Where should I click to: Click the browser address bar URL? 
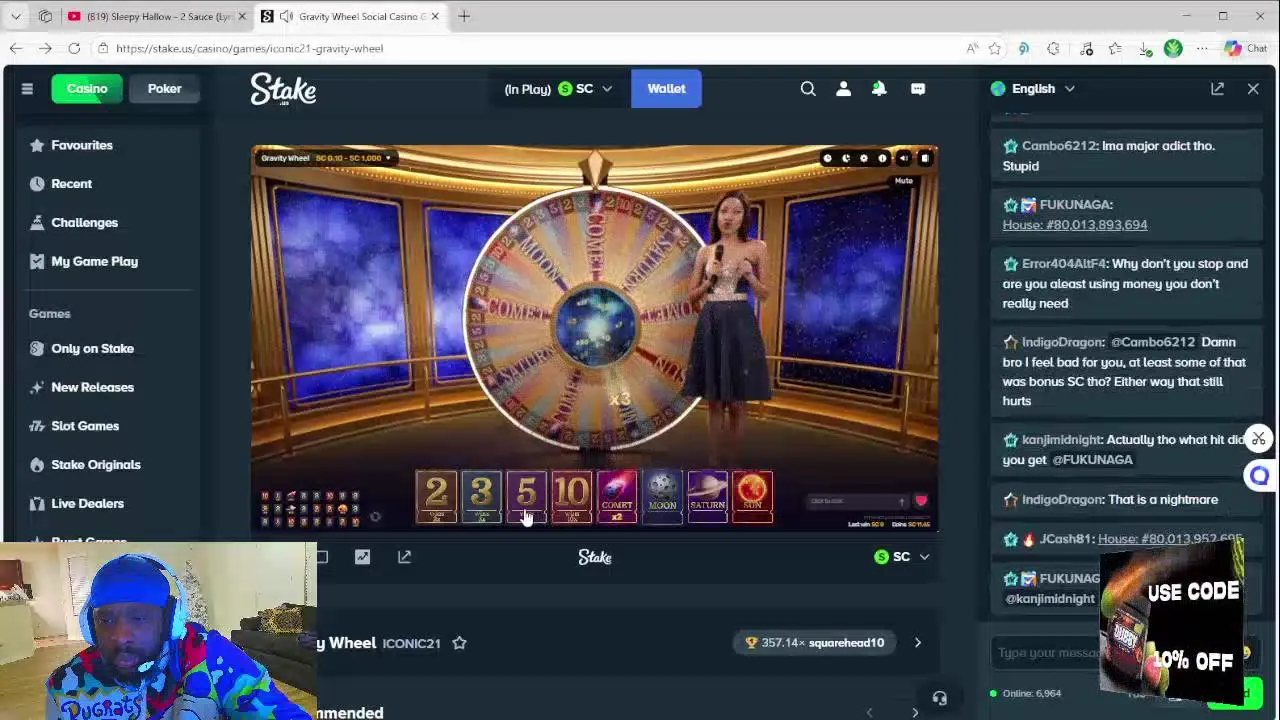coord(249,48)
